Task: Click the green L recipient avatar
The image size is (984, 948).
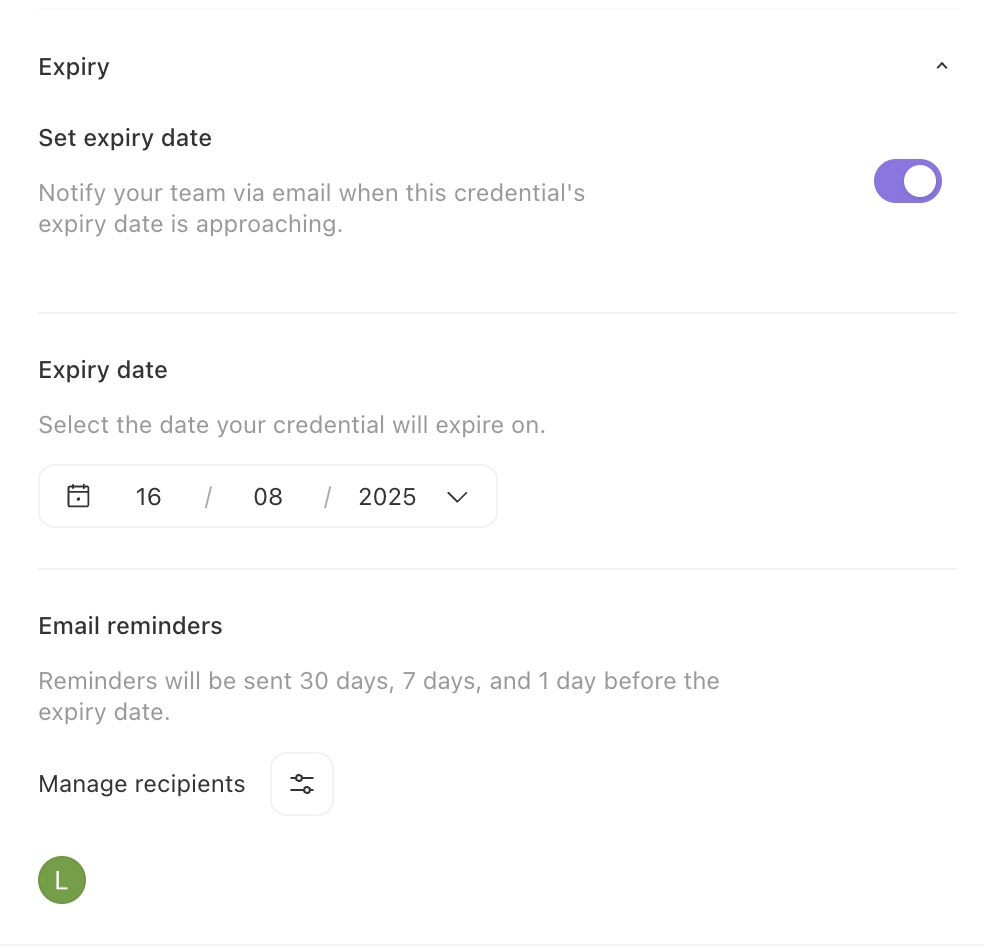Action: [x=62, y=880]
